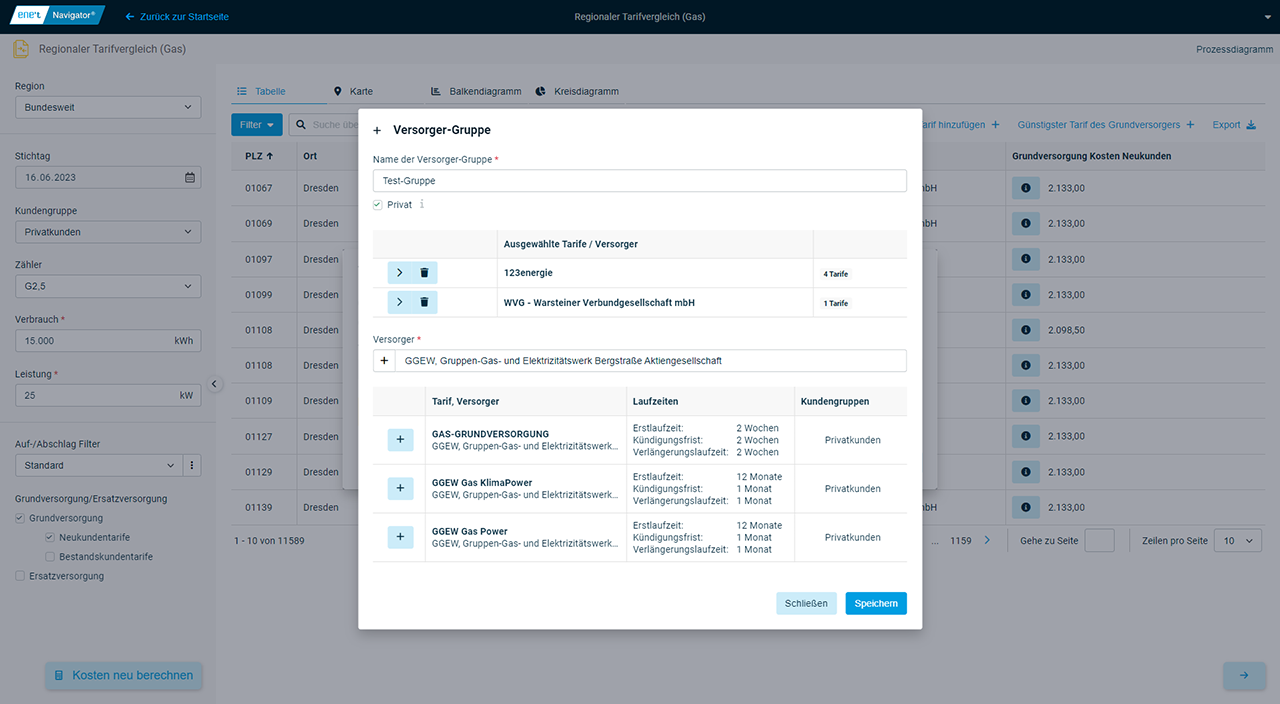Click info icon next to Privat
This screenshot has height=704, width=1280.
click(x=422, y=204)
